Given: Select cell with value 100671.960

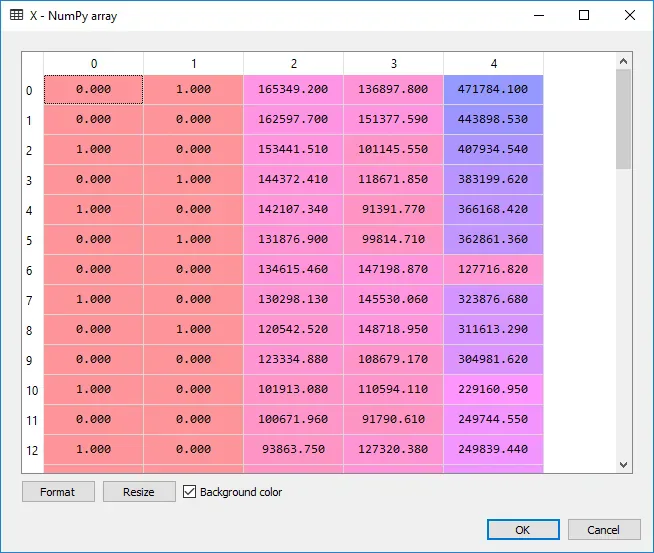Looking at the screenshot, I should coord(294,420).
